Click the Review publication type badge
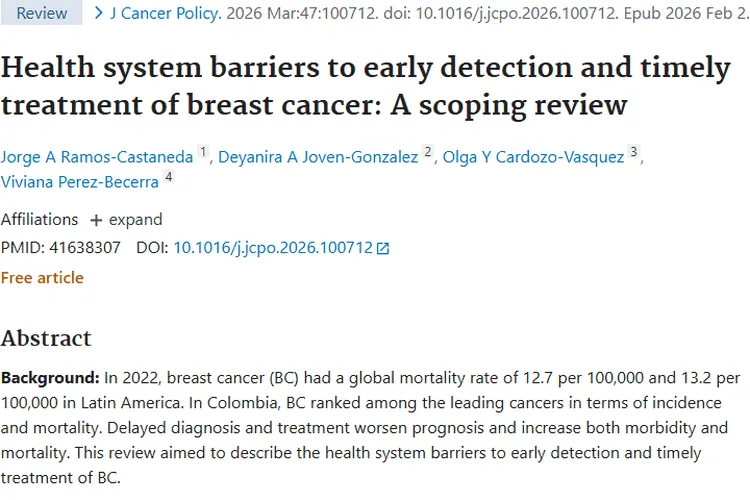Screen dimensions: 750x500 coord(41,13)
